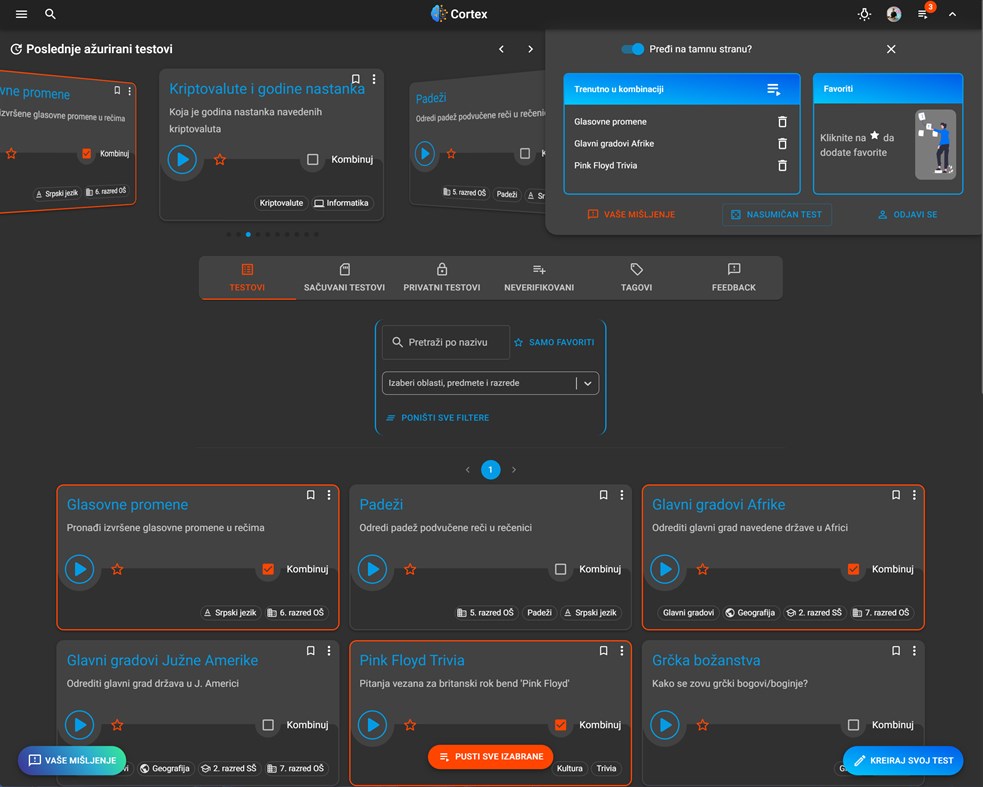Image resolution: width=983 pixels, height=787 pixels.
Task: Open the 'SAČUVANI TESTOVI' tab
Action: click(x=343, y=279)
